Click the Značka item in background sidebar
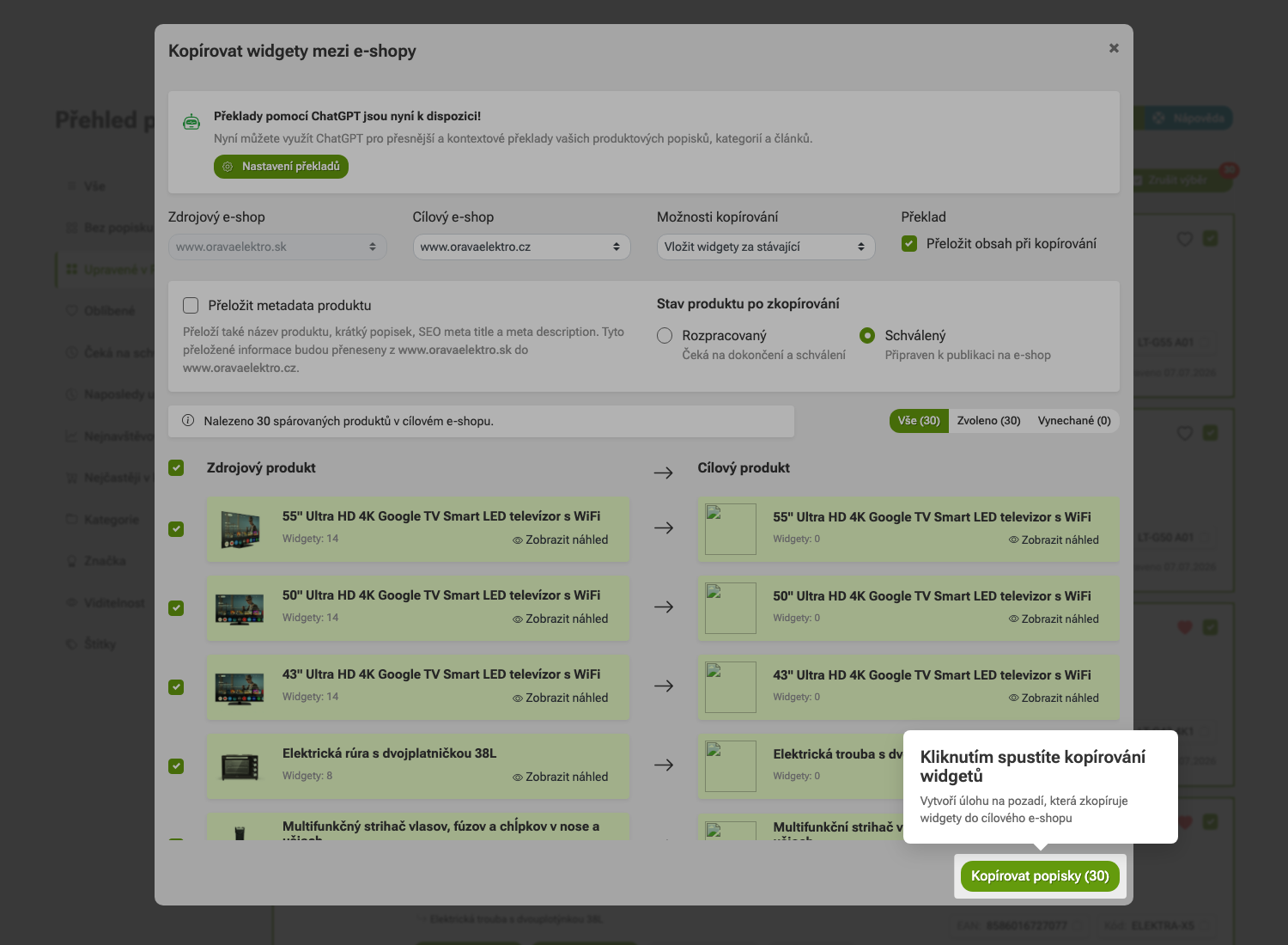Viewport: 1288px width, 945px height. (105, 561)
